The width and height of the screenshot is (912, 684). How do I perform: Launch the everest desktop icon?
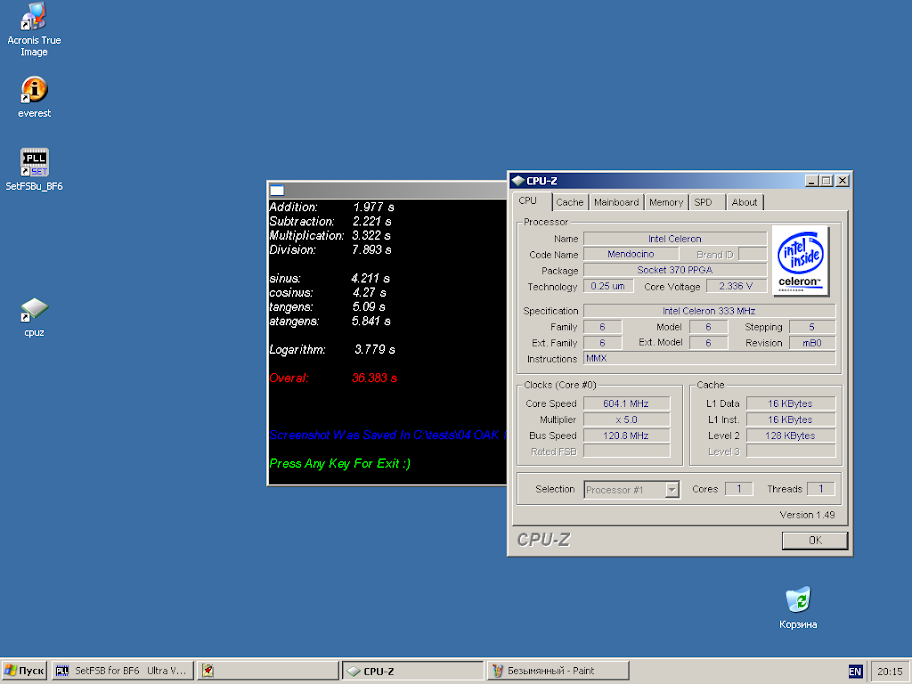(34, 97)
